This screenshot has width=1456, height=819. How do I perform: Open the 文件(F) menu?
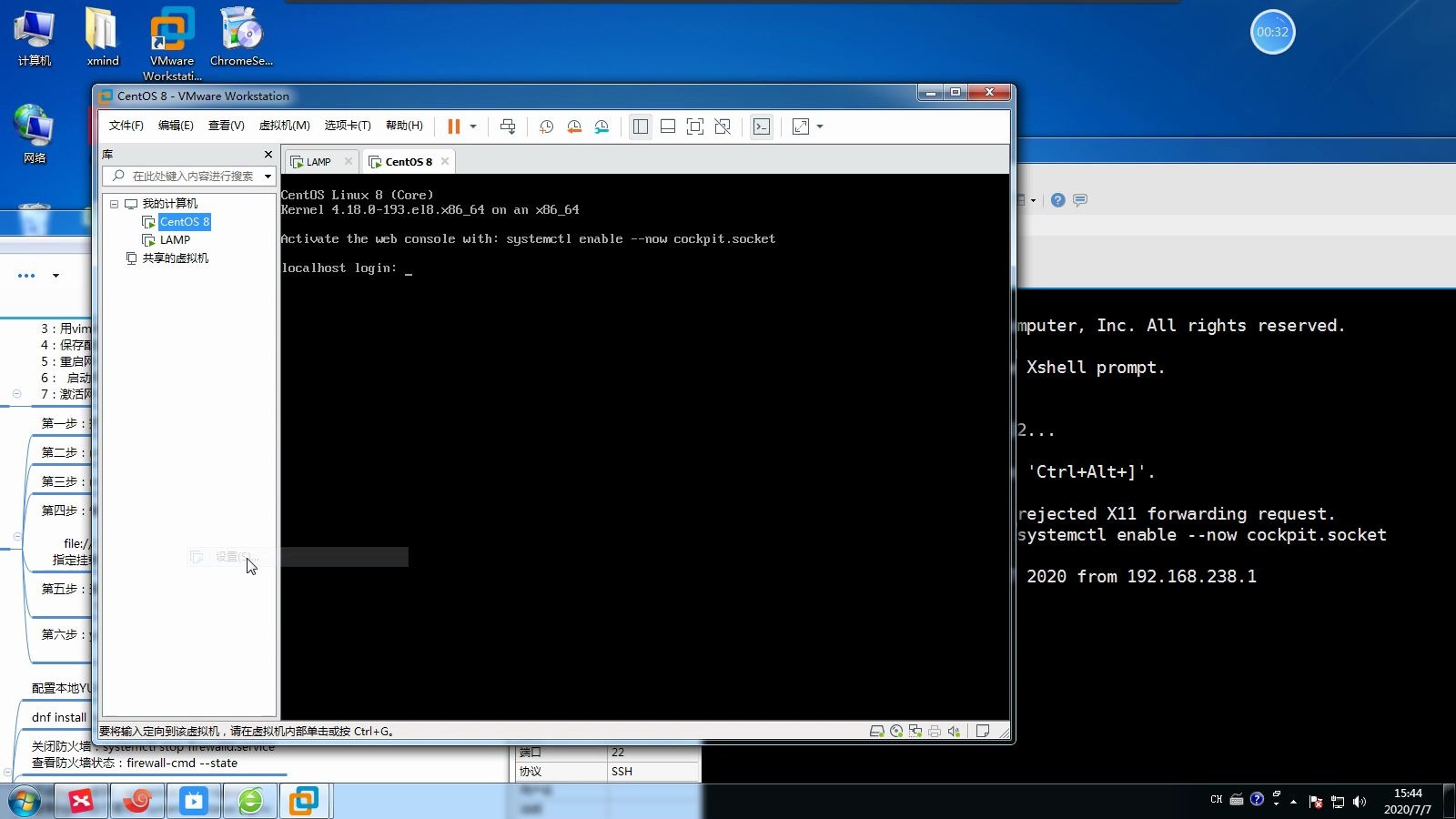(x=126, y=126)
